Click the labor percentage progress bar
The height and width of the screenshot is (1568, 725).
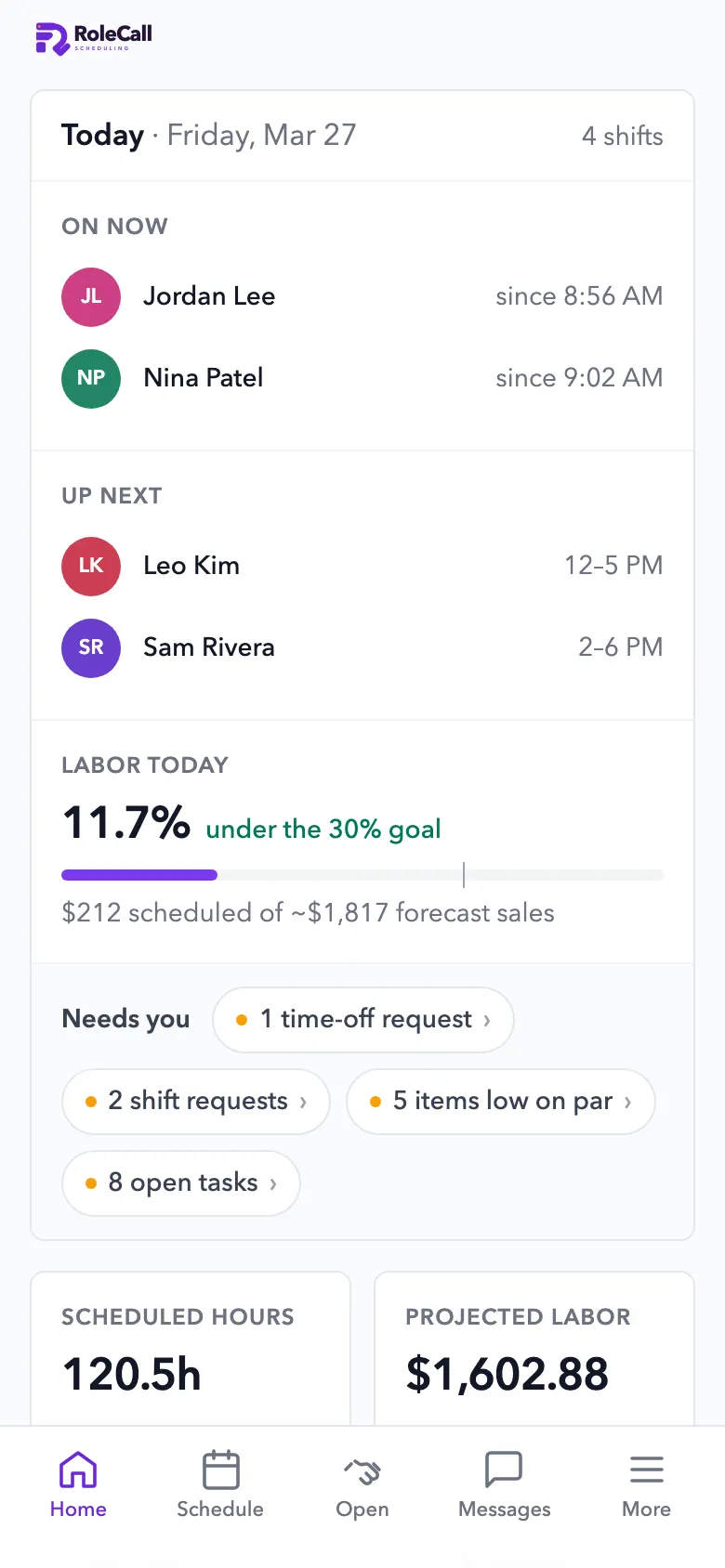click(x=362, y=875)
